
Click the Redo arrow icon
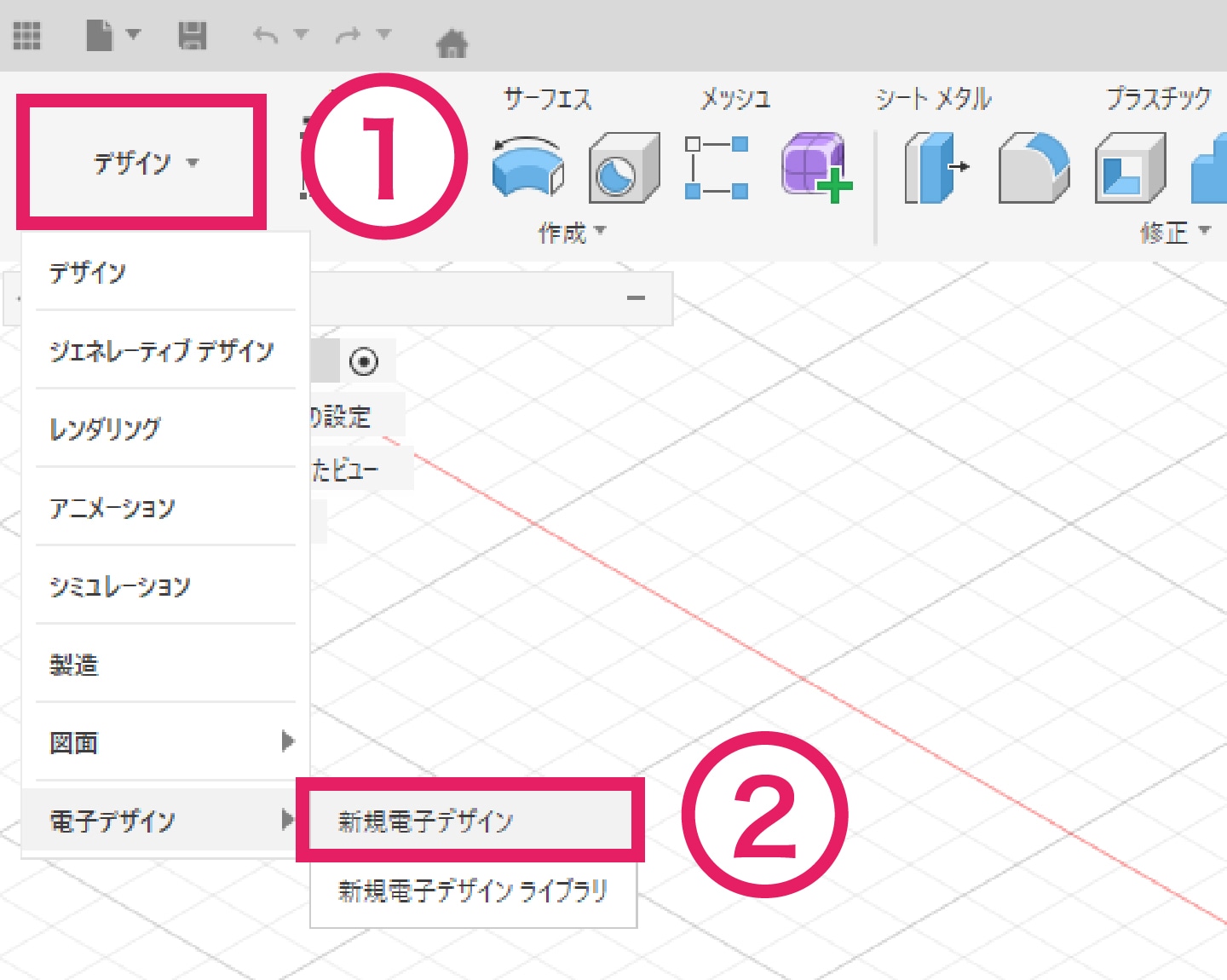348,36
